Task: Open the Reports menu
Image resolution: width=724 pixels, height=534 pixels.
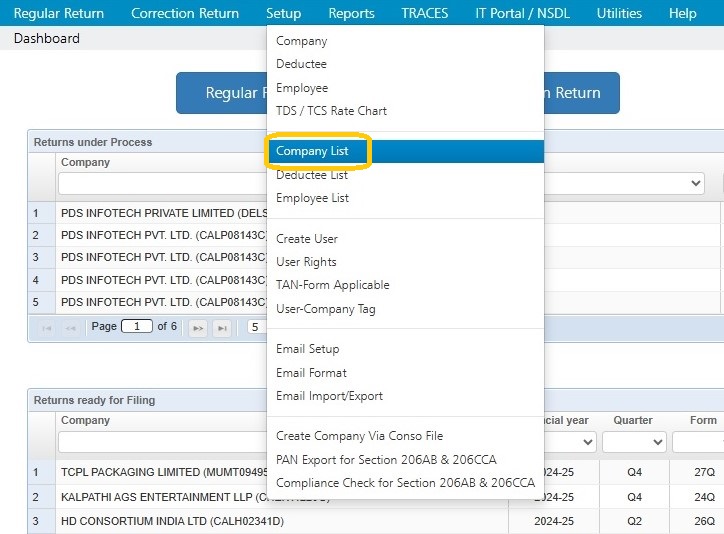Action: pyautogui.click(x=351, y=13)
